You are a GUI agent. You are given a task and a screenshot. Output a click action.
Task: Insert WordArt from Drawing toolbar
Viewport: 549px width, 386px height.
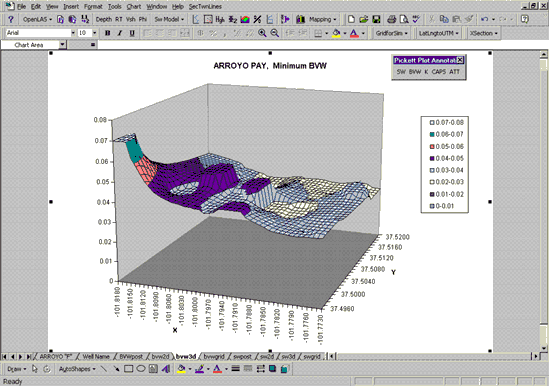pyautogui.click(x=166, y=368)
